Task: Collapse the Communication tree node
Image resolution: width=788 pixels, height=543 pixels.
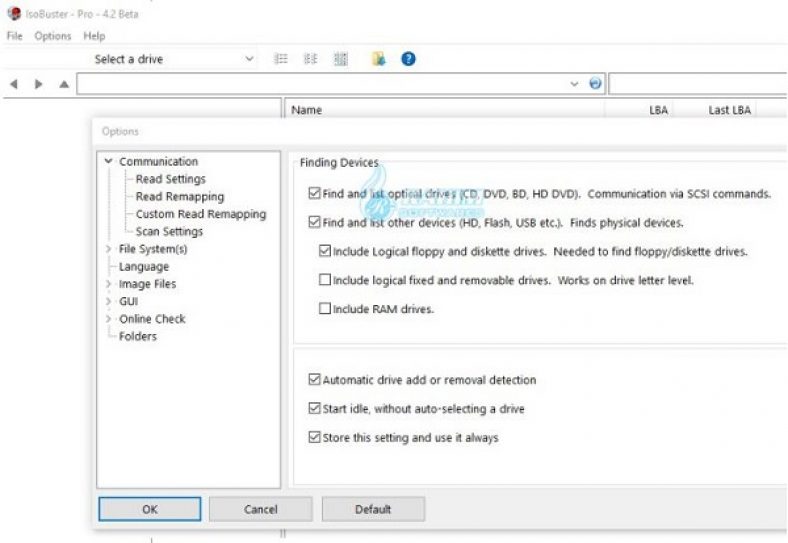Action: pyautogui.click(x=108, y=161)
